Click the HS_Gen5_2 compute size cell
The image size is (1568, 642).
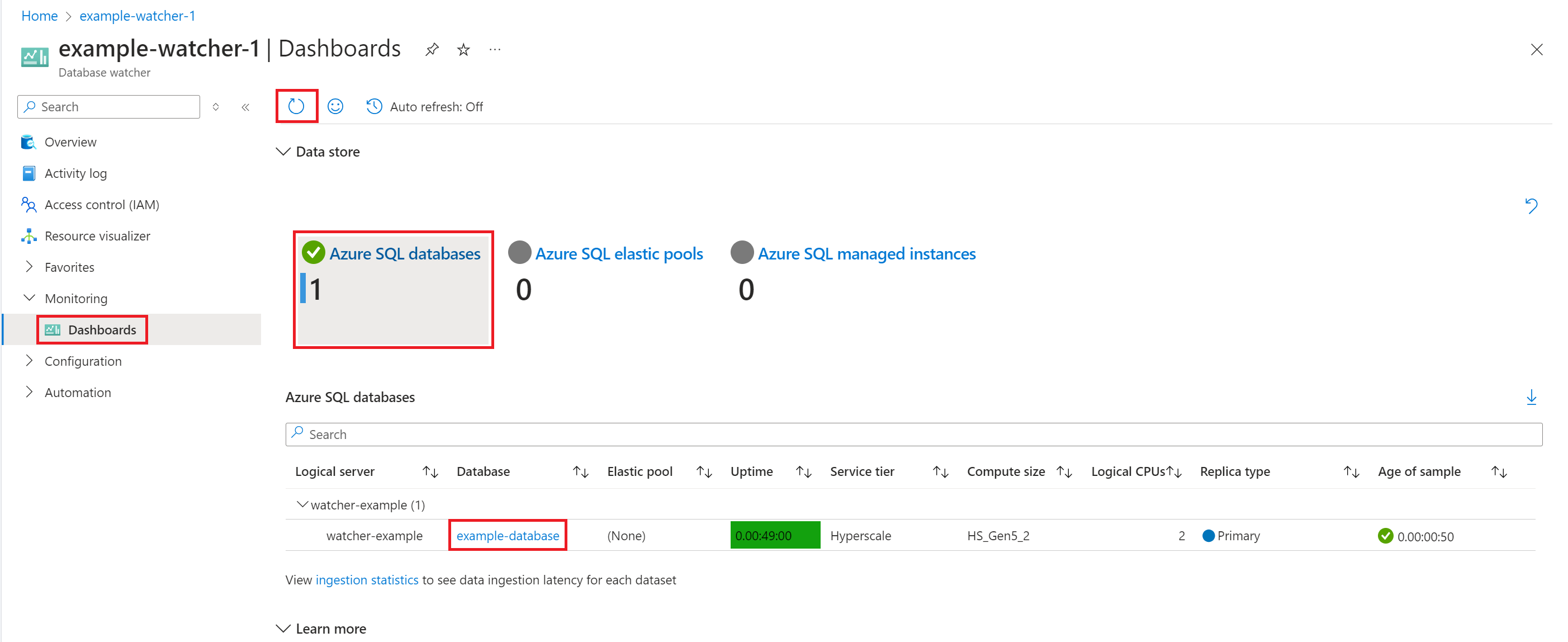[998, 536]
